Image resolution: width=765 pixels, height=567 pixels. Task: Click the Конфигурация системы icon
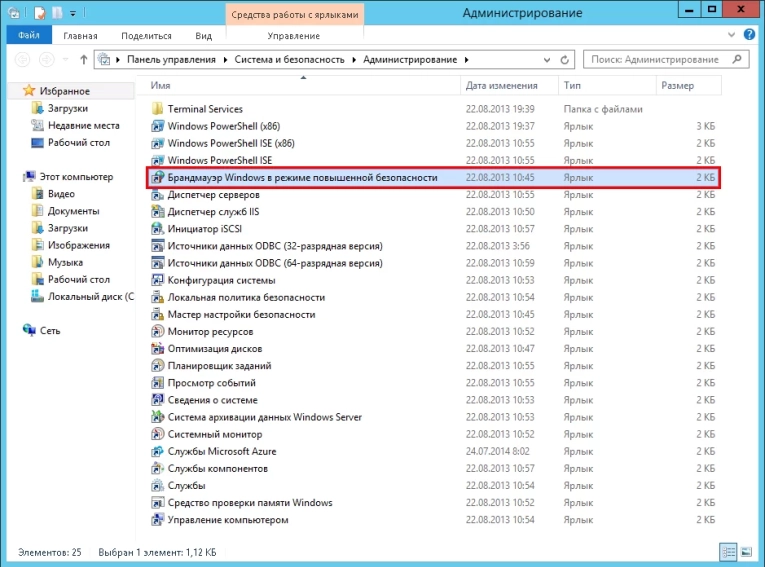click(157, 280)
